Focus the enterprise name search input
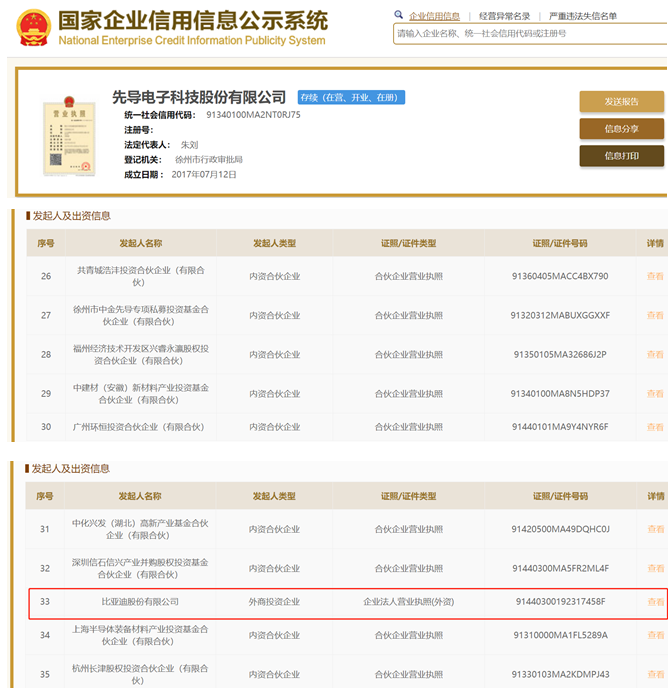 click(x=530, y=33)
